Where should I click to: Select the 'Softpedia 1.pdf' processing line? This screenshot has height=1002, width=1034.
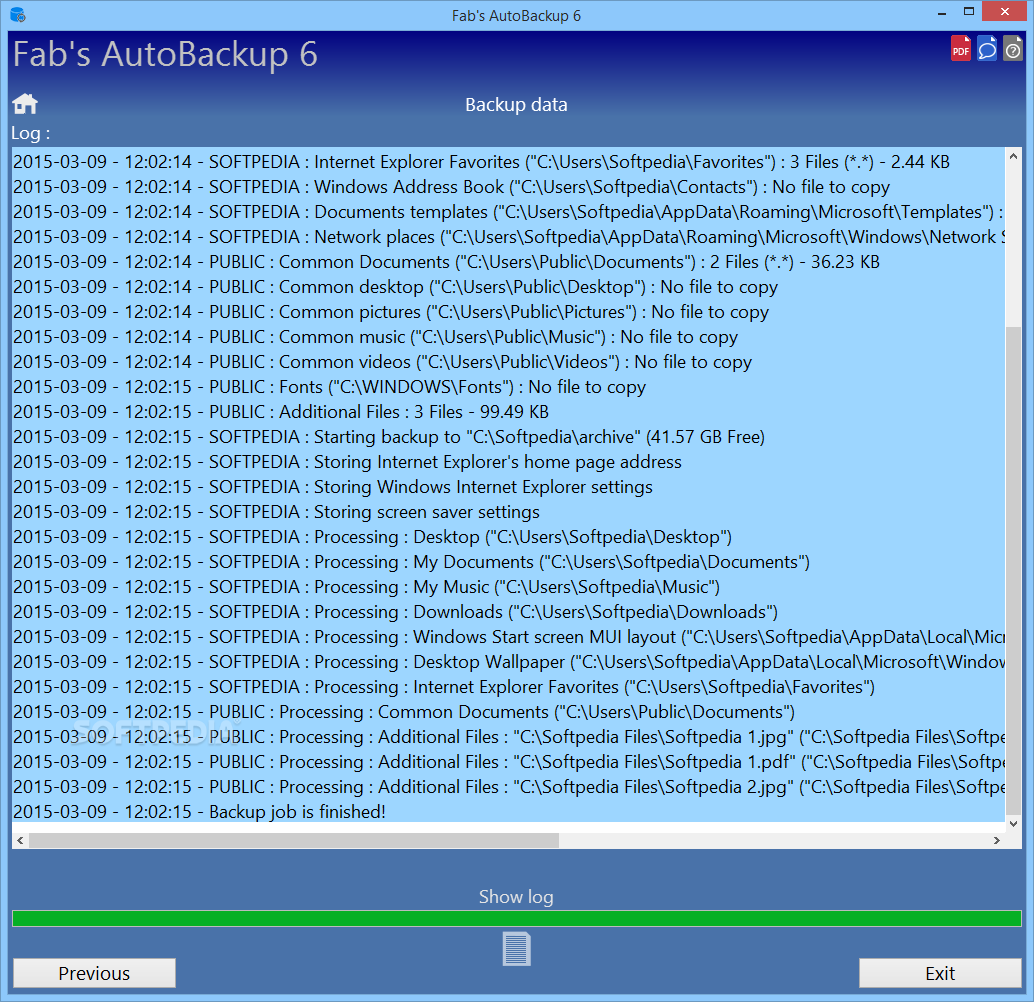coord(508,762)
